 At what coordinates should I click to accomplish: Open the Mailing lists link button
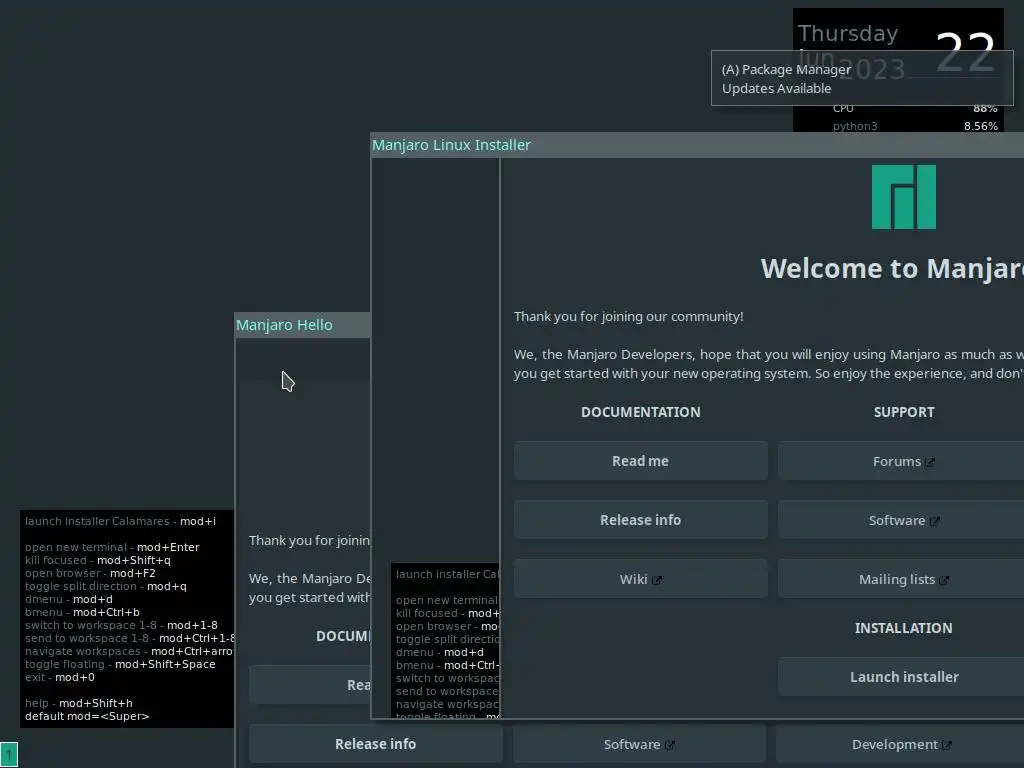coord(901,579)
